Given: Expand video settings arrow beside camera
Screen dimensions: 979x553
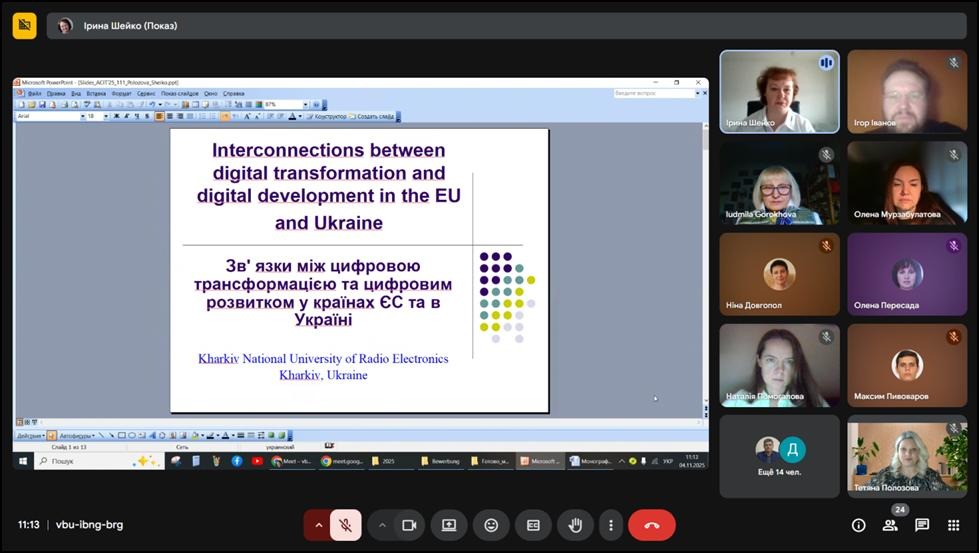Looking at the screenshot, I should (382, 525).
